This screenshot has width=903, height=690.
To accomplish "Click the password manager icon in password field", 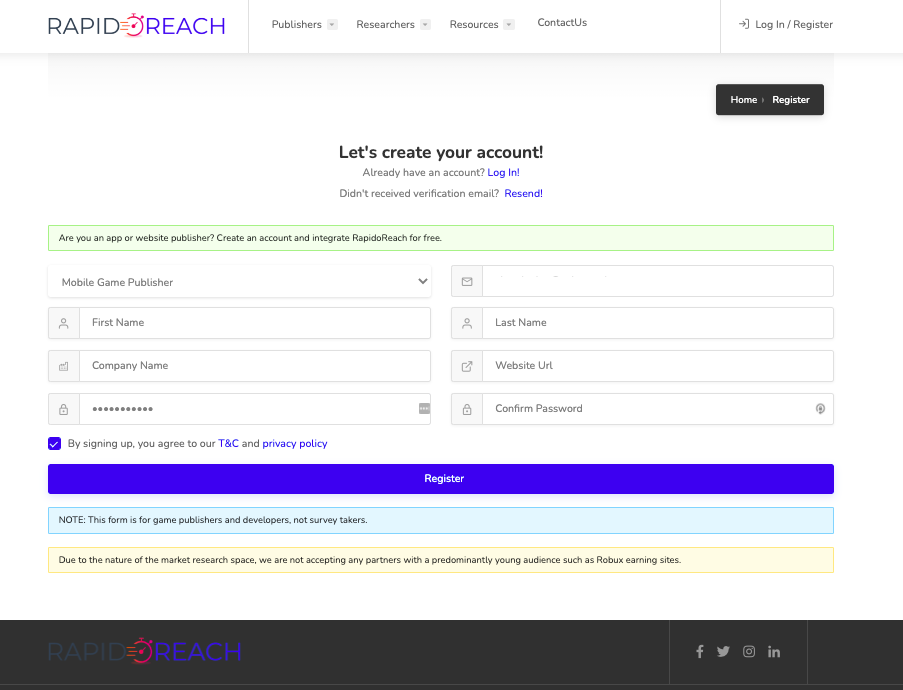I will pos(424,408).
